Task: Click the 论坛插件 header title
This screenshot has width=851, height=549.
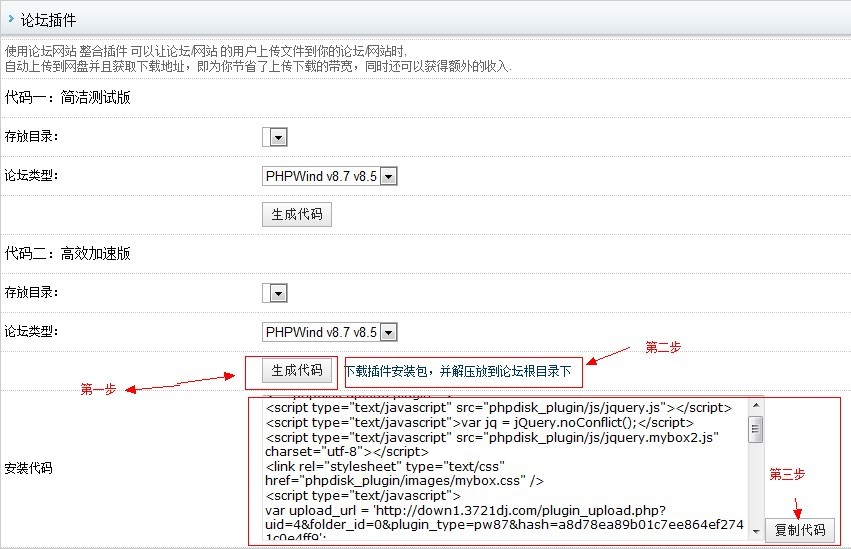Action: [48, 20]
